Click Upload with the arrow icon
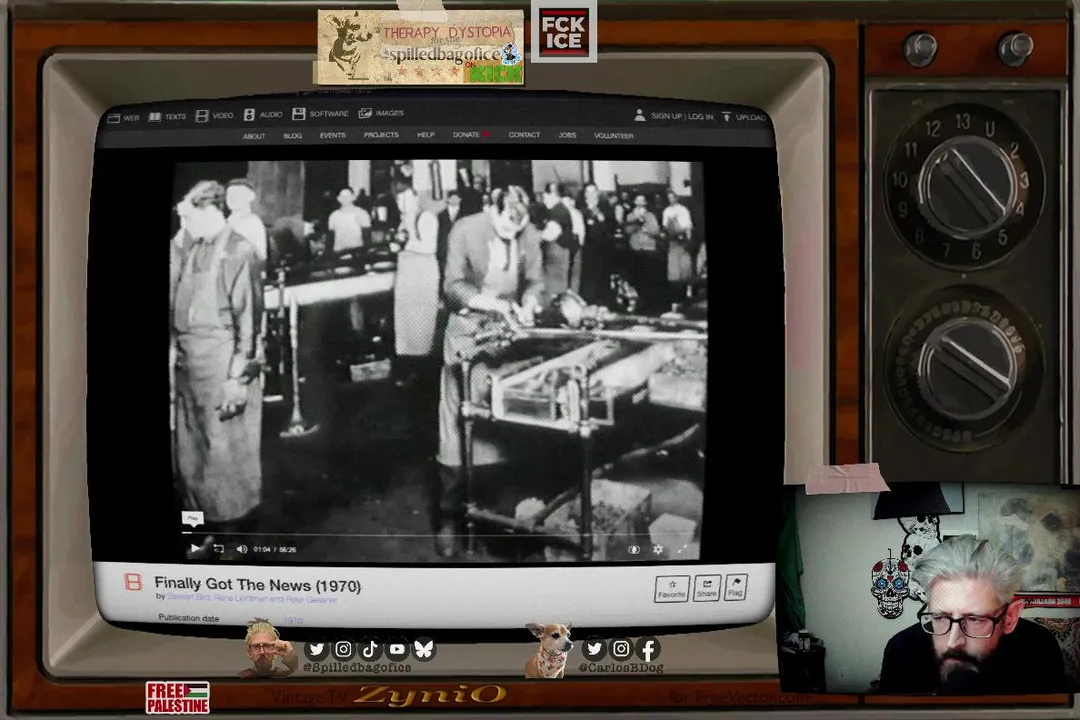 tap(743, 117)
